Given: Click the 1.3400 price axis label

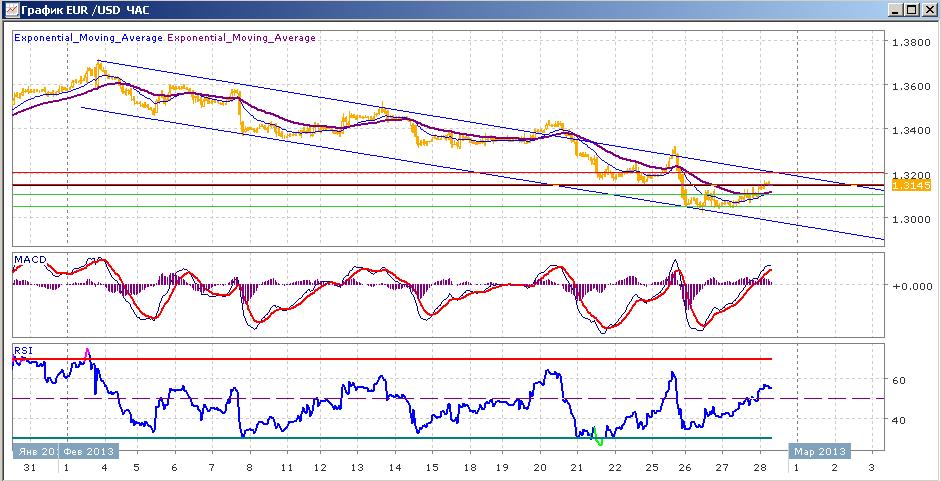Looking at the screenshot, I should (910, 130).
